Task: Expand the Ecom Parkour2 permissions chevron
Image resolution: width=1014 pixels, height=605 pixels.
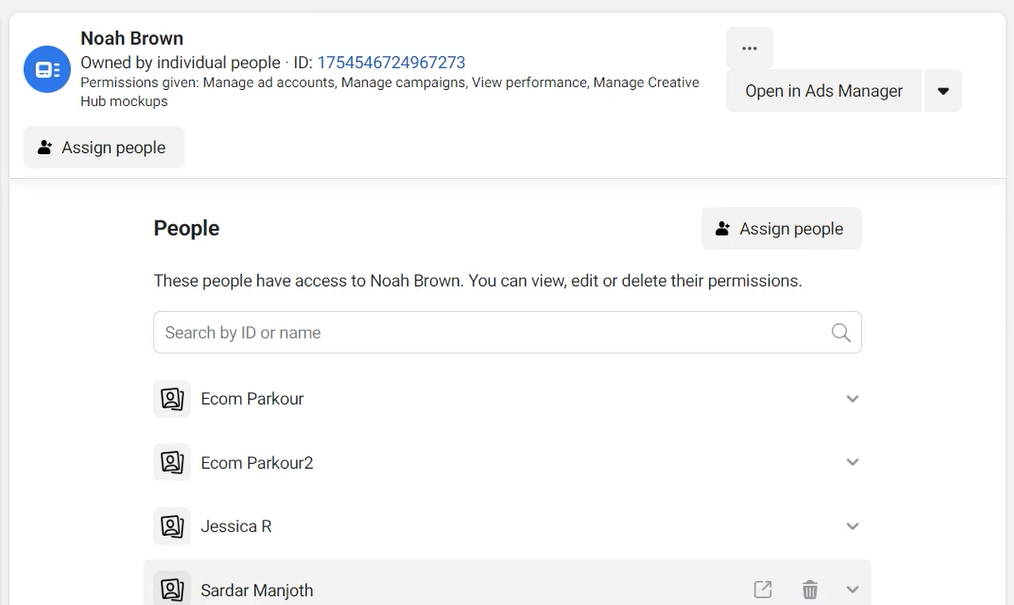Action: tap(852, 462)
